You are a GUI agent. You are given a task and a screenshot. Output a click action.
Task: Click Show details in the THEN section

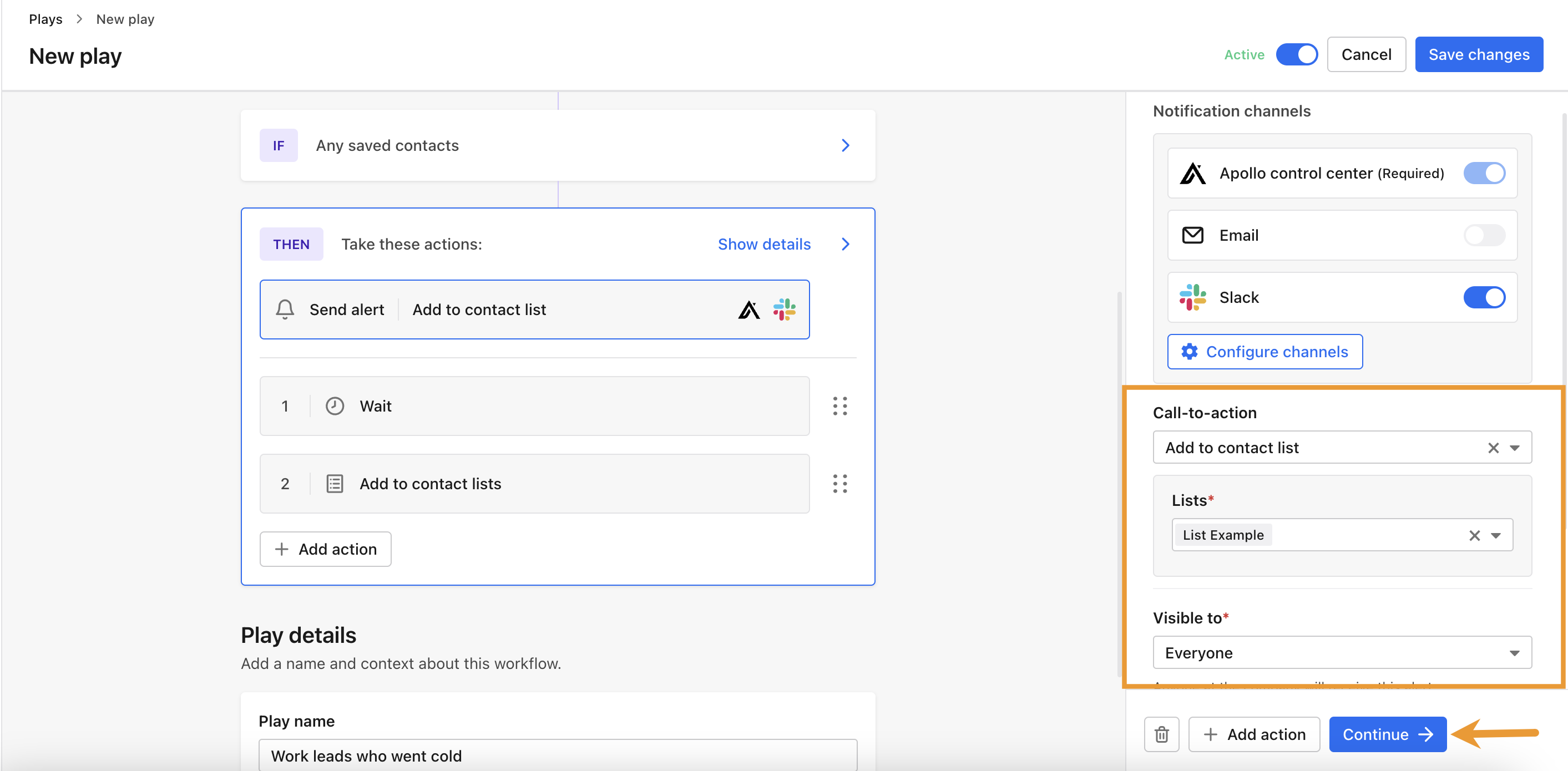pyautogui.click(x=764, y=244)
